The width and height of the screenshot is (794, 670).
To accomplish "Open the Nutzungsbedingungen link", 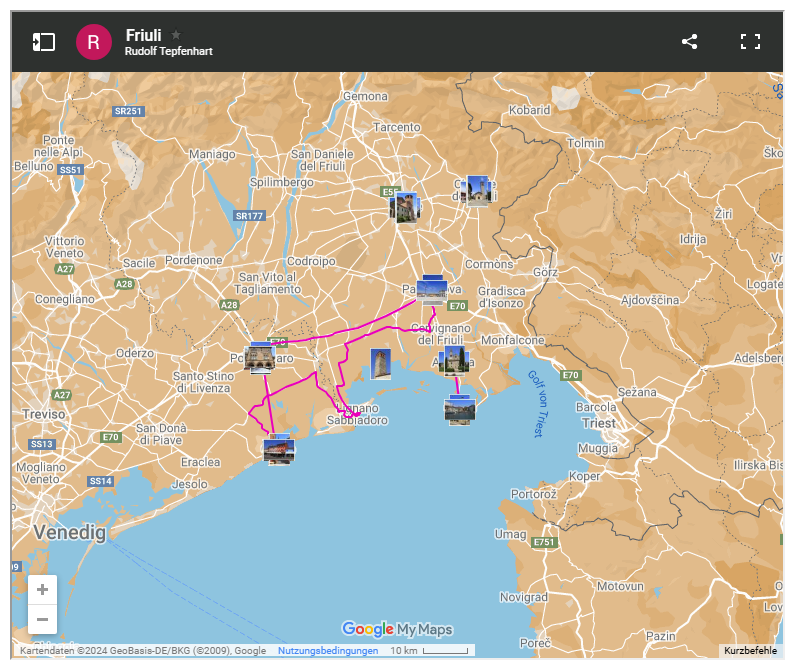I will coord(328,651).
